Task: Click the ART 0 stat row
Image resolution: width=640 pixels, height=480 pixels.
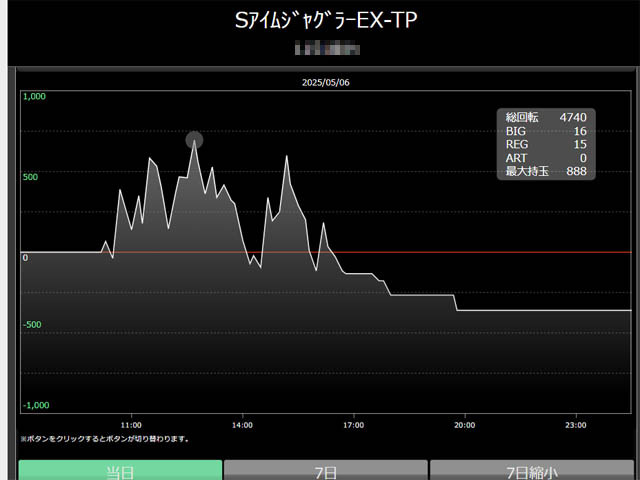Action: point(546,158)
